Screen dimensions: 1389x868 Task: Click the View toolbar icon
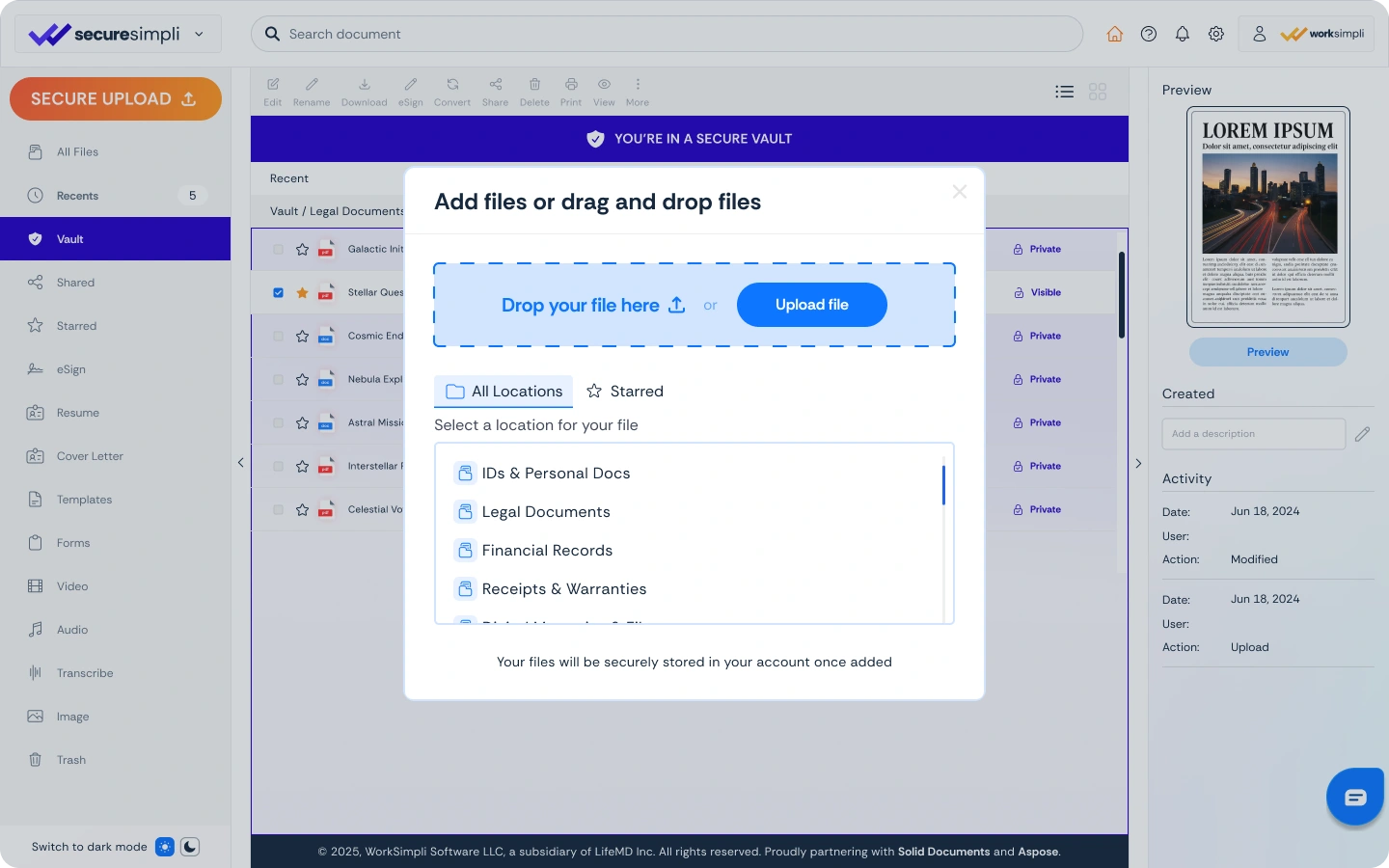click(604, 92)
